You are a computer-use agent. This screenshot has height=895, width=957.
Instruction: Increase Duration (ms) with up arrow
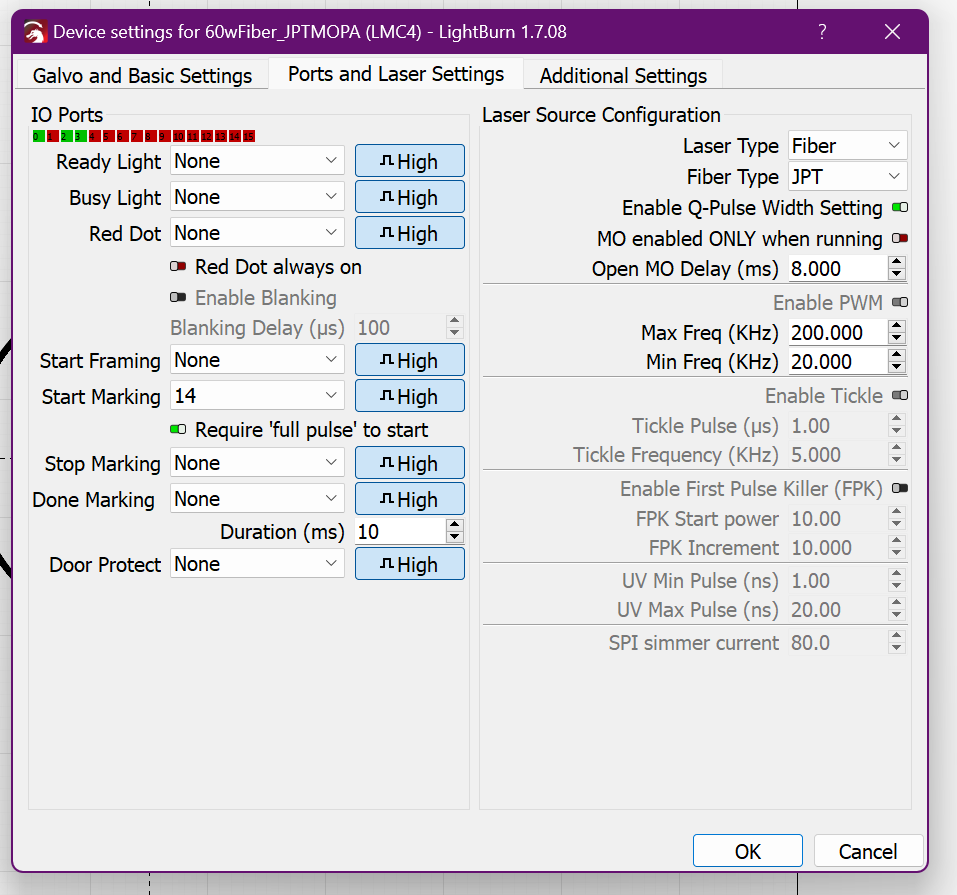click(x=454, y=525)
